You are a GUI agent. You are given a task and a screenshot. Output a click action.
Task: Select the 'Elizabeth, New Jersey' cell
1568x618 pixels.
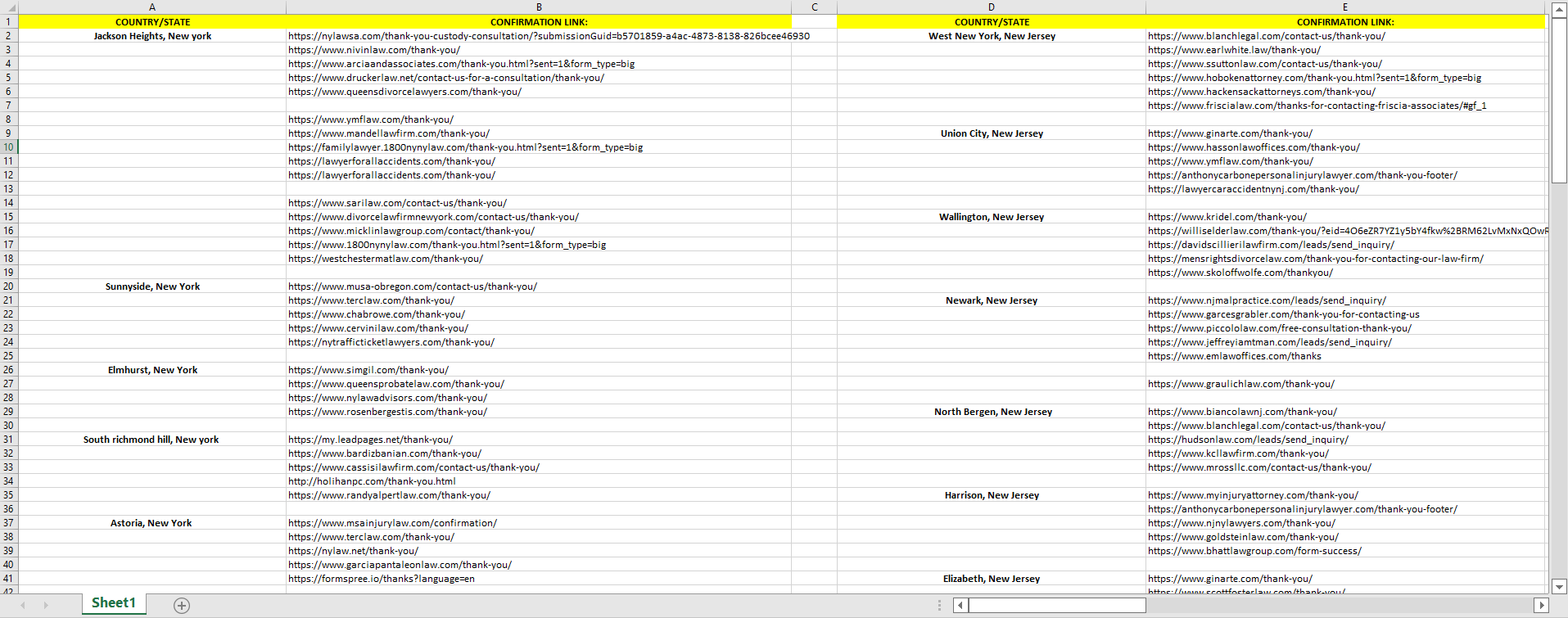tap(992, 579)
